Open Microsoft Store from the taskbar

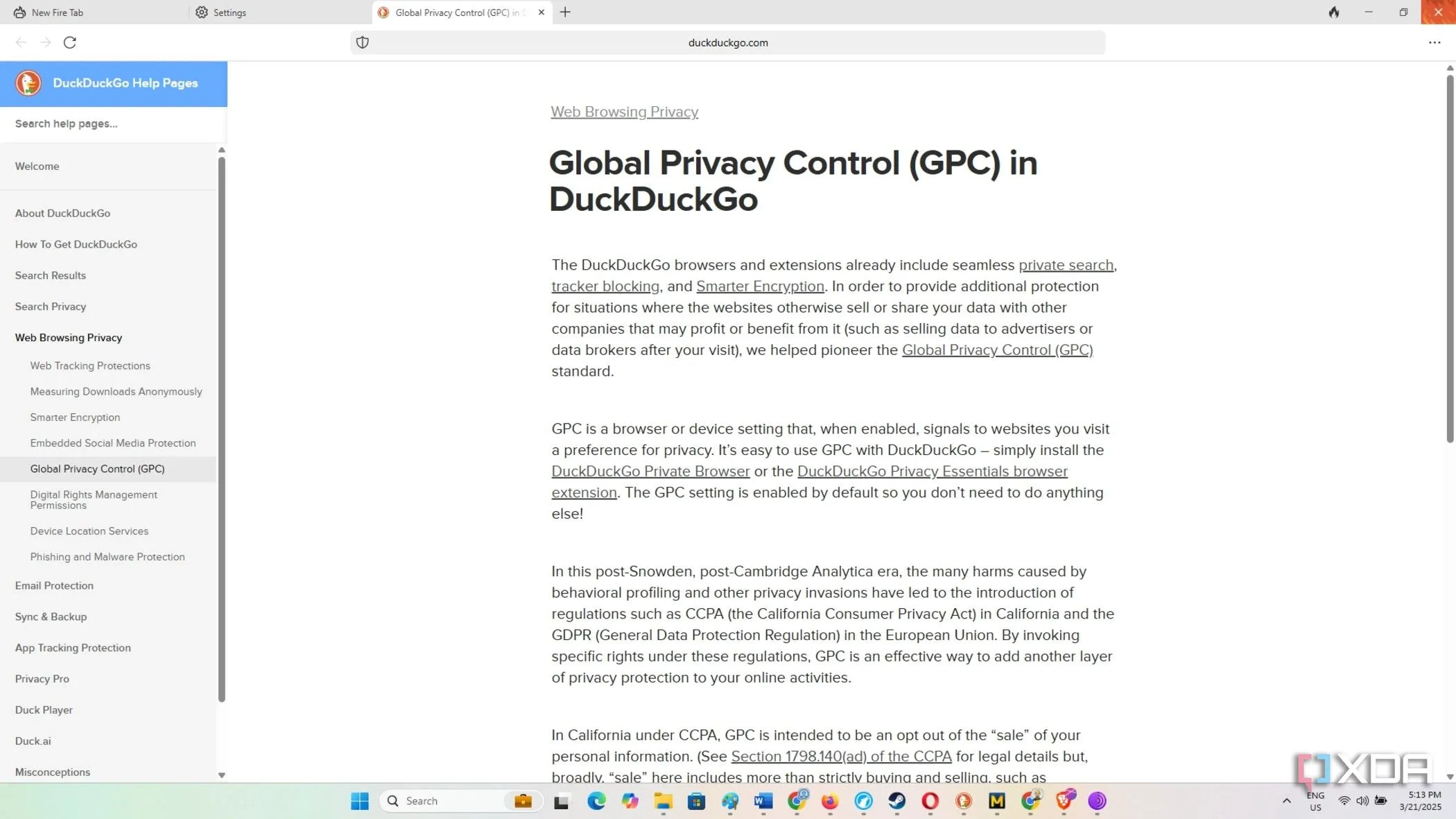pyautogui.click(x=696, y=801)
